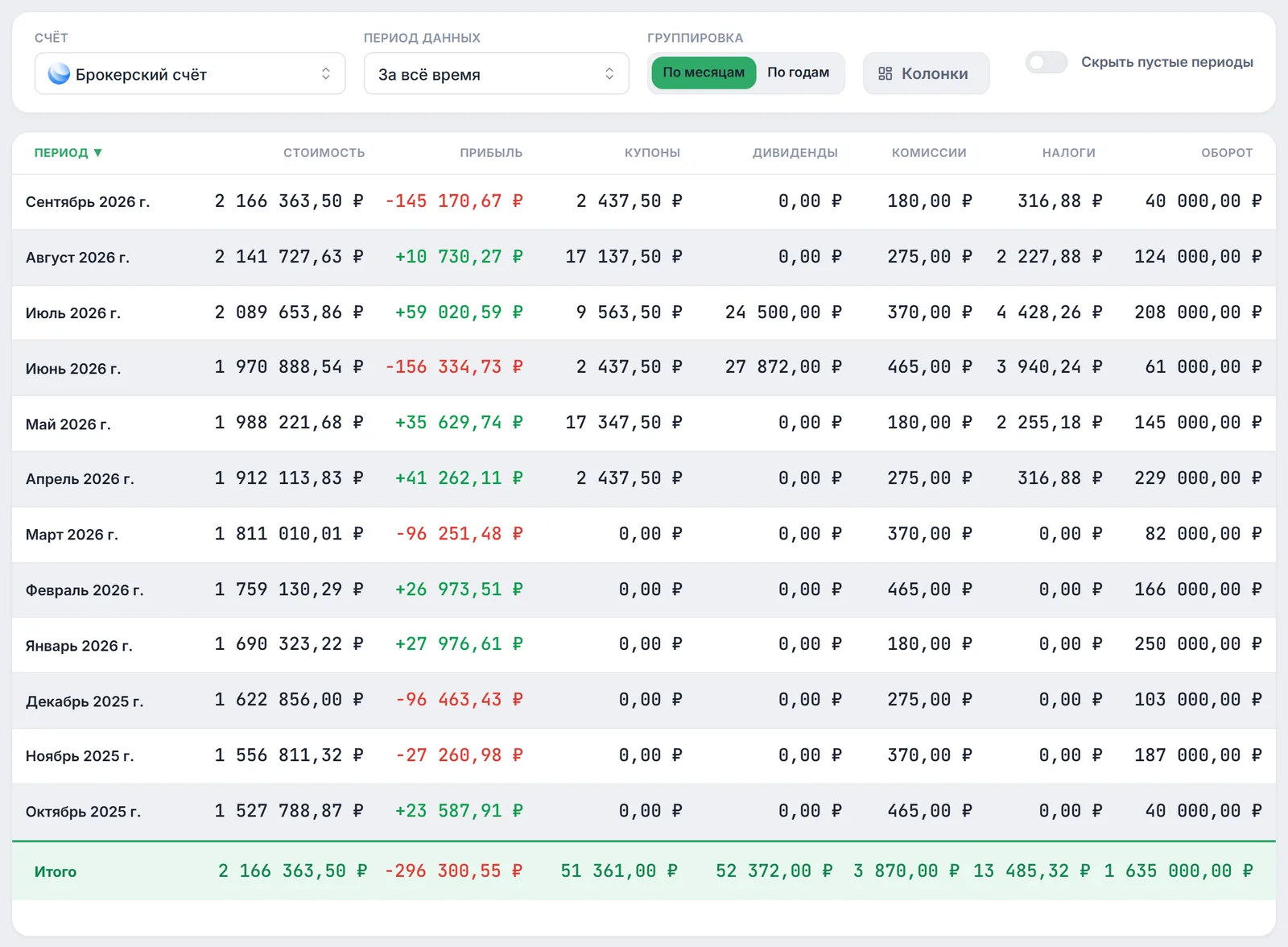The height and width of the screenshot is (947, 1288).
Task: Select the Март 2026 г. row label
Action: pos(72,534)
